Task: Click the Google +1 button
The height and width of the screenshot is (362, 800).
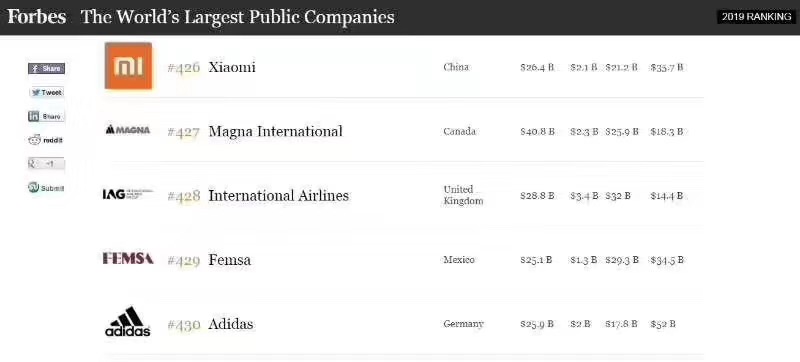Action: [x=46, y=164]
